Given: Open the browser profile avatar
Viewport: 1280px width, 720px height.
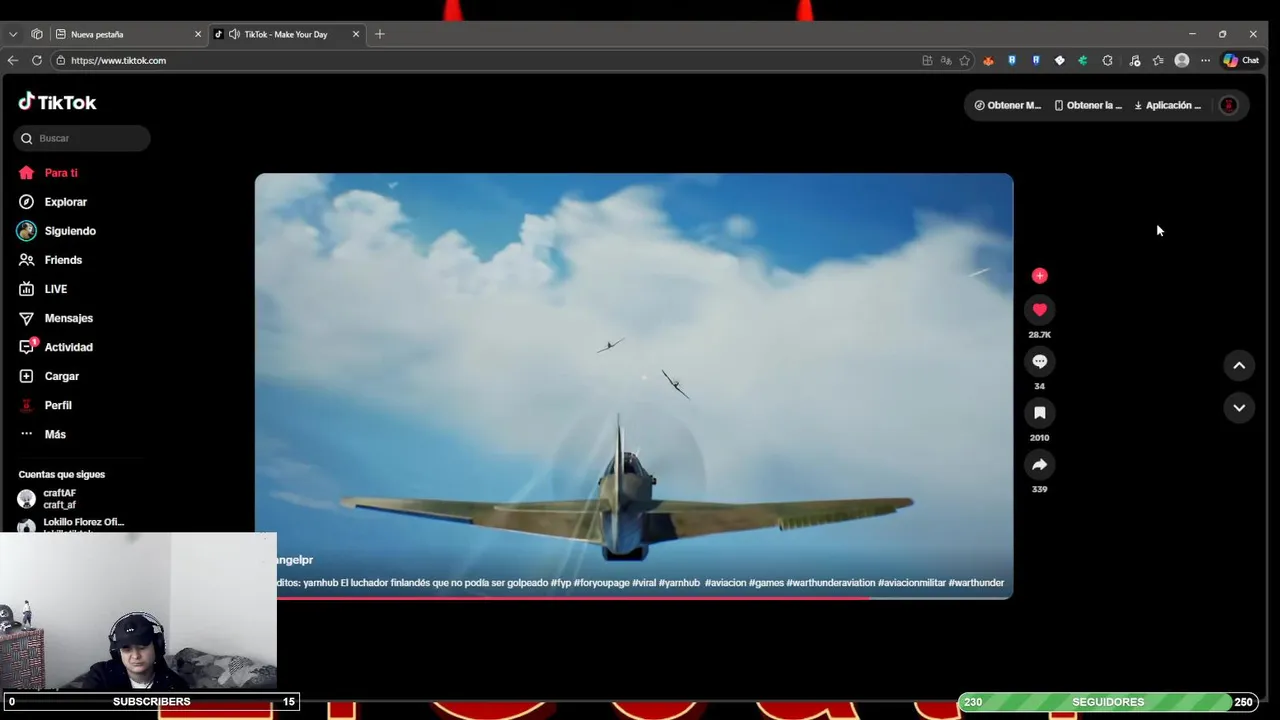Looking at the screenshot, I should [x=1182, y=60].
